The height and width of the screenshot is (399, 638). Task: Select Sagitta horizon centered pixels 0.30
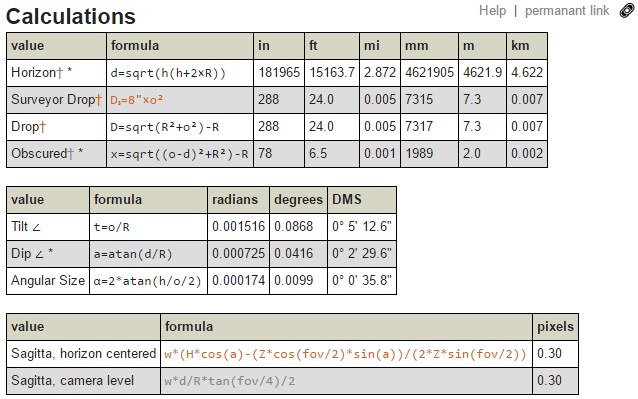pos(549,353)
